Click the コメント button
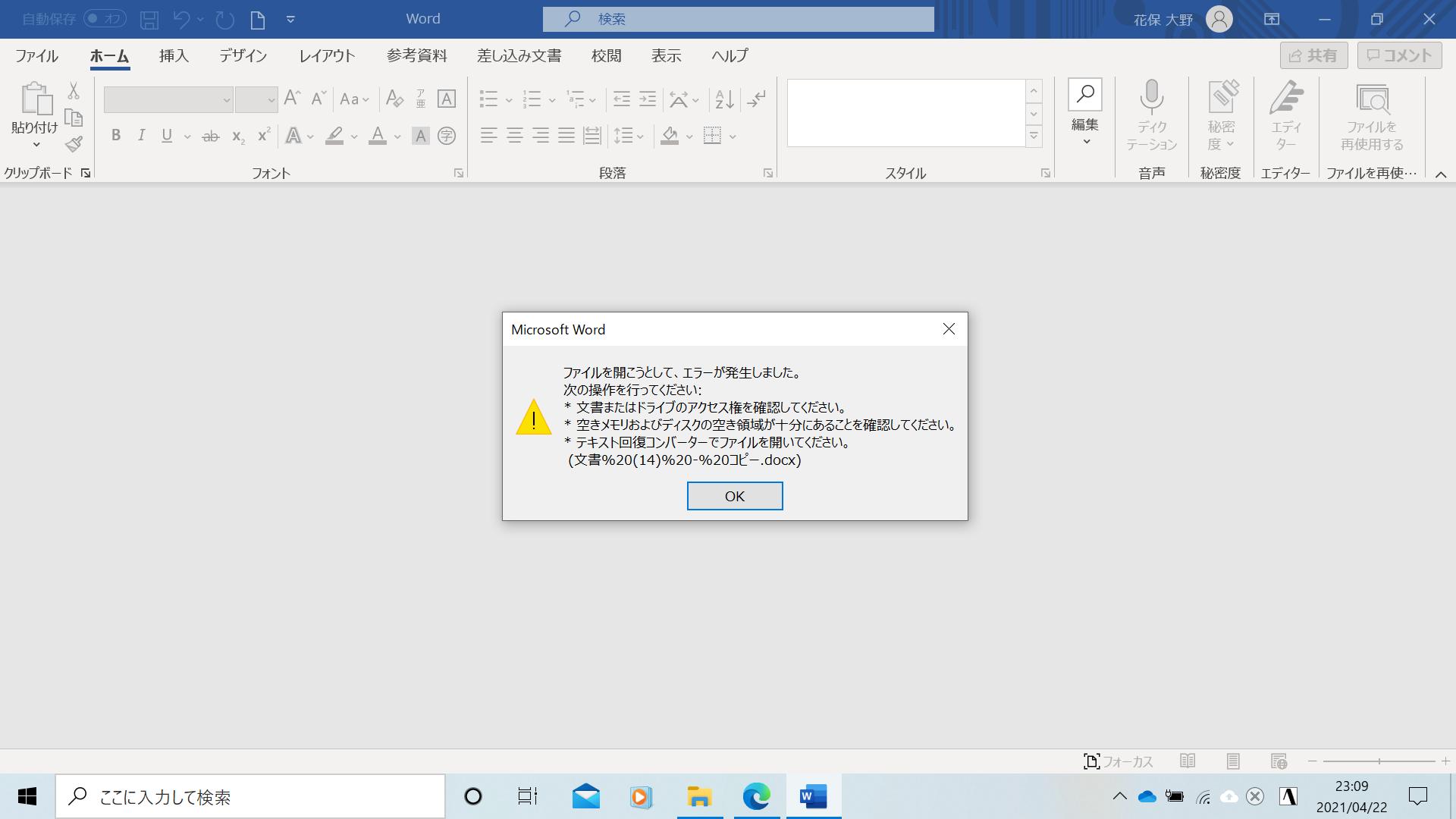1456x819 pixels. click(1399, 55)
